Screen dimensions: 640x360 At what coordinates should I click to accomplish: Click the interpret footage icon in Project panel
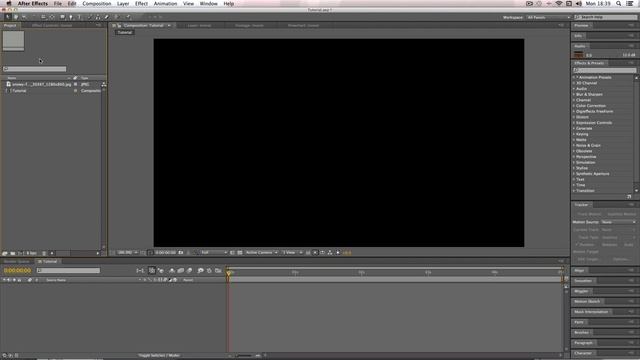[x=5, y=253]
